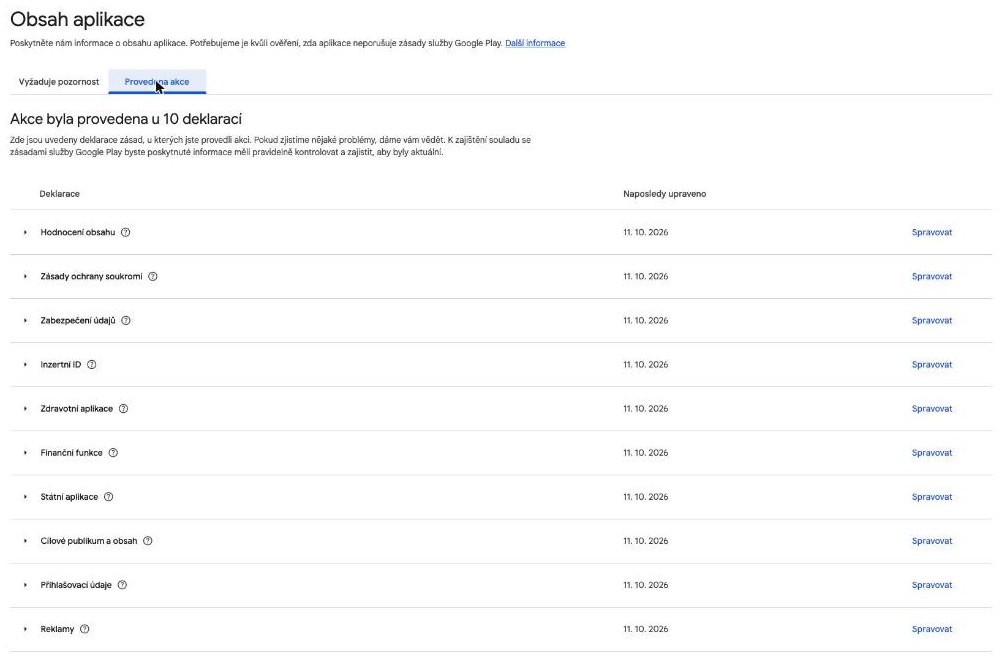Open help icon next to Zdravotní aplikace
Viewport: 1000px width, 658px height.
(123, 409)
